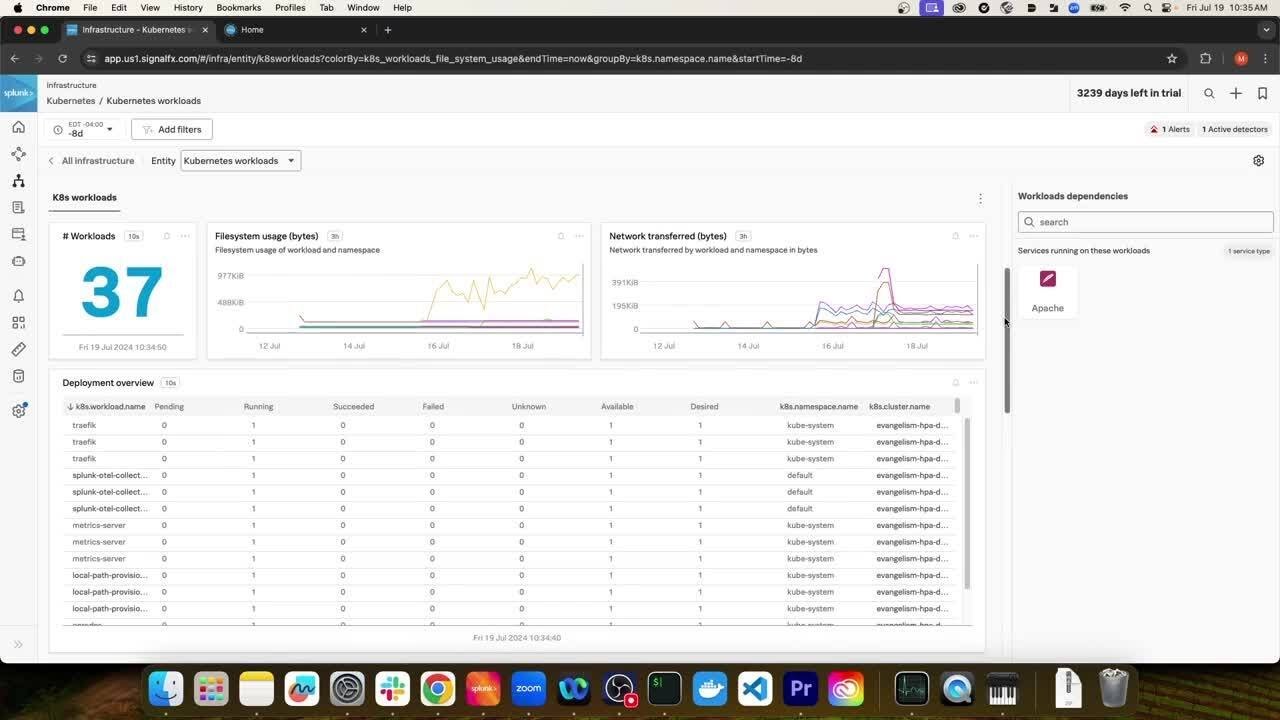This screenshot has width=1280, height=720.
Task: Select the Apache service tile
Action: 1048,292
